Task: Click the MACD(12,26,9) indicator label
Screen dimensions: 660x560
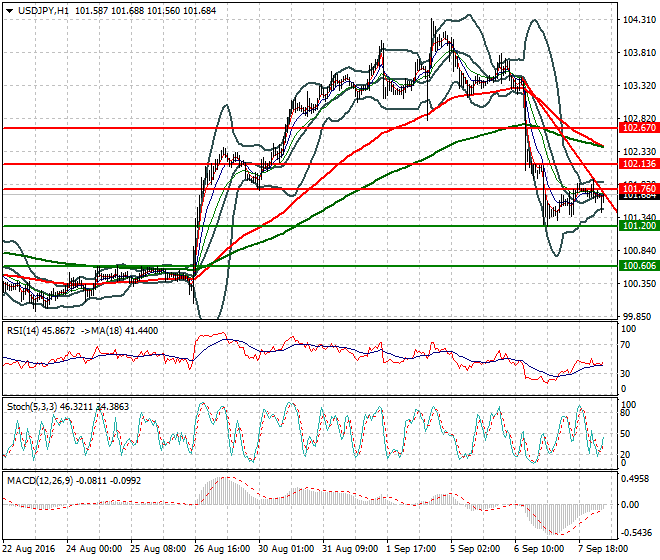Action: [x=74, y=480]
